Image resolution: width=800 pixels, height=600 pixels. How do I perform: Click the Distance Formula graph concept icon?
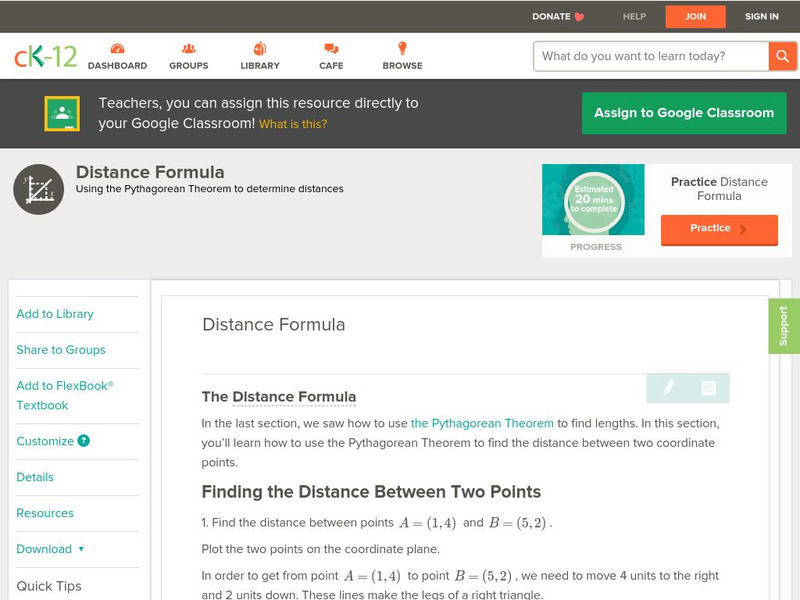[x=39, y=189]
